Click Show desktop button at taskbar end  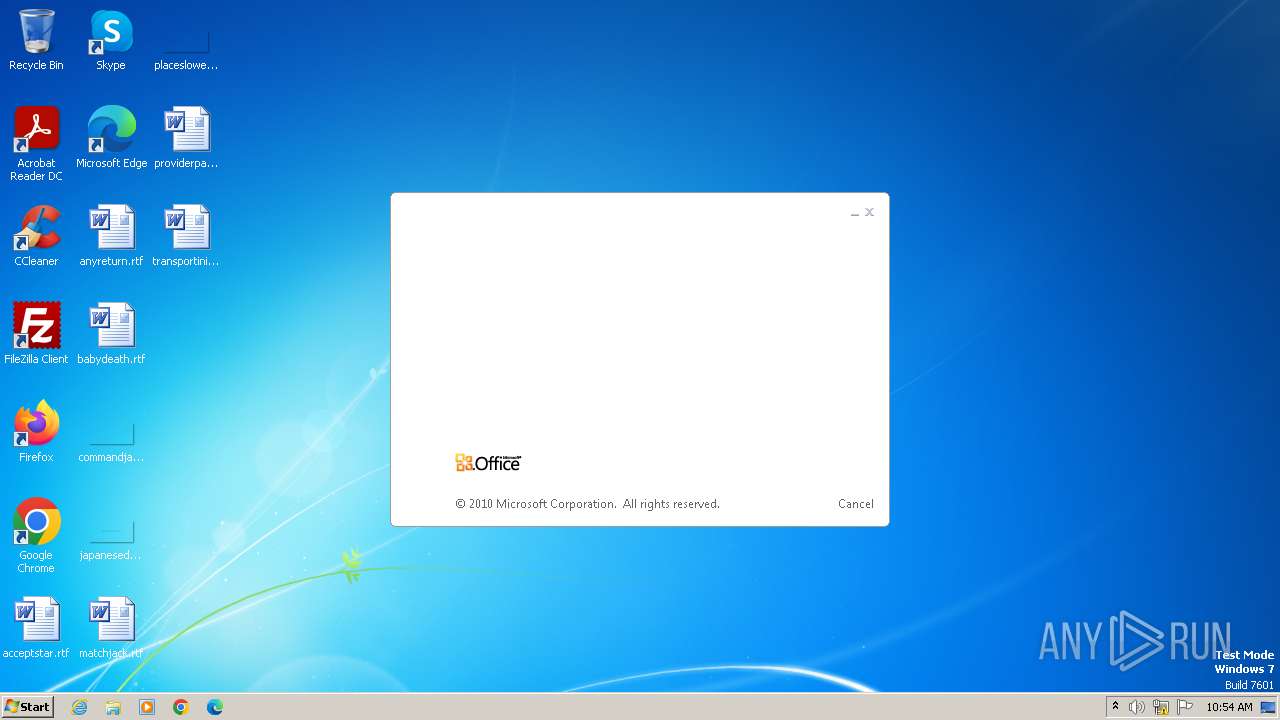pos(1269,707)
